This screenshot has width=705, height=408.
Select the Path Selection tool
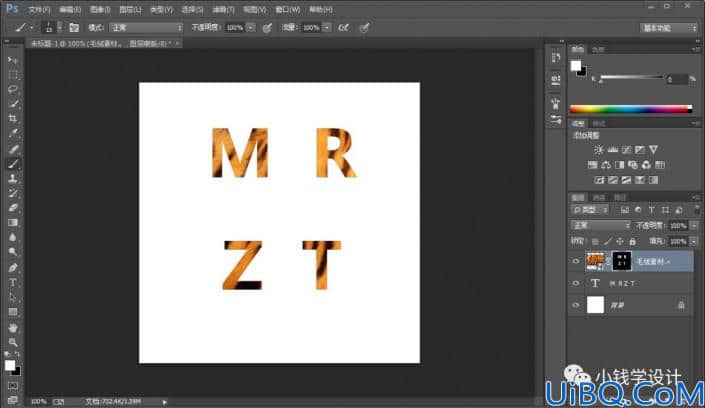(13, 297)
